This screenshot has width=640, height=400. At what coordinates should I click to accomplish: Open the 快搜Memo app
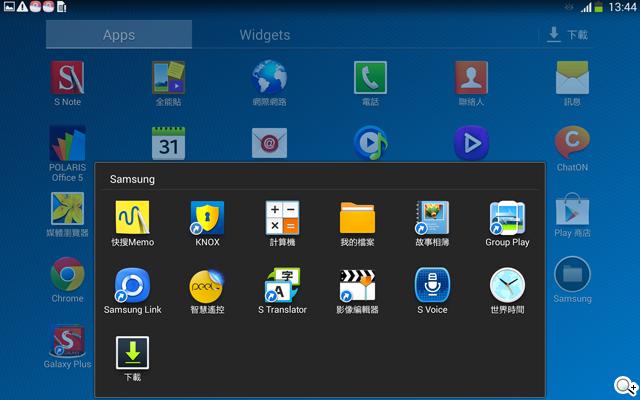coord(132,218)
